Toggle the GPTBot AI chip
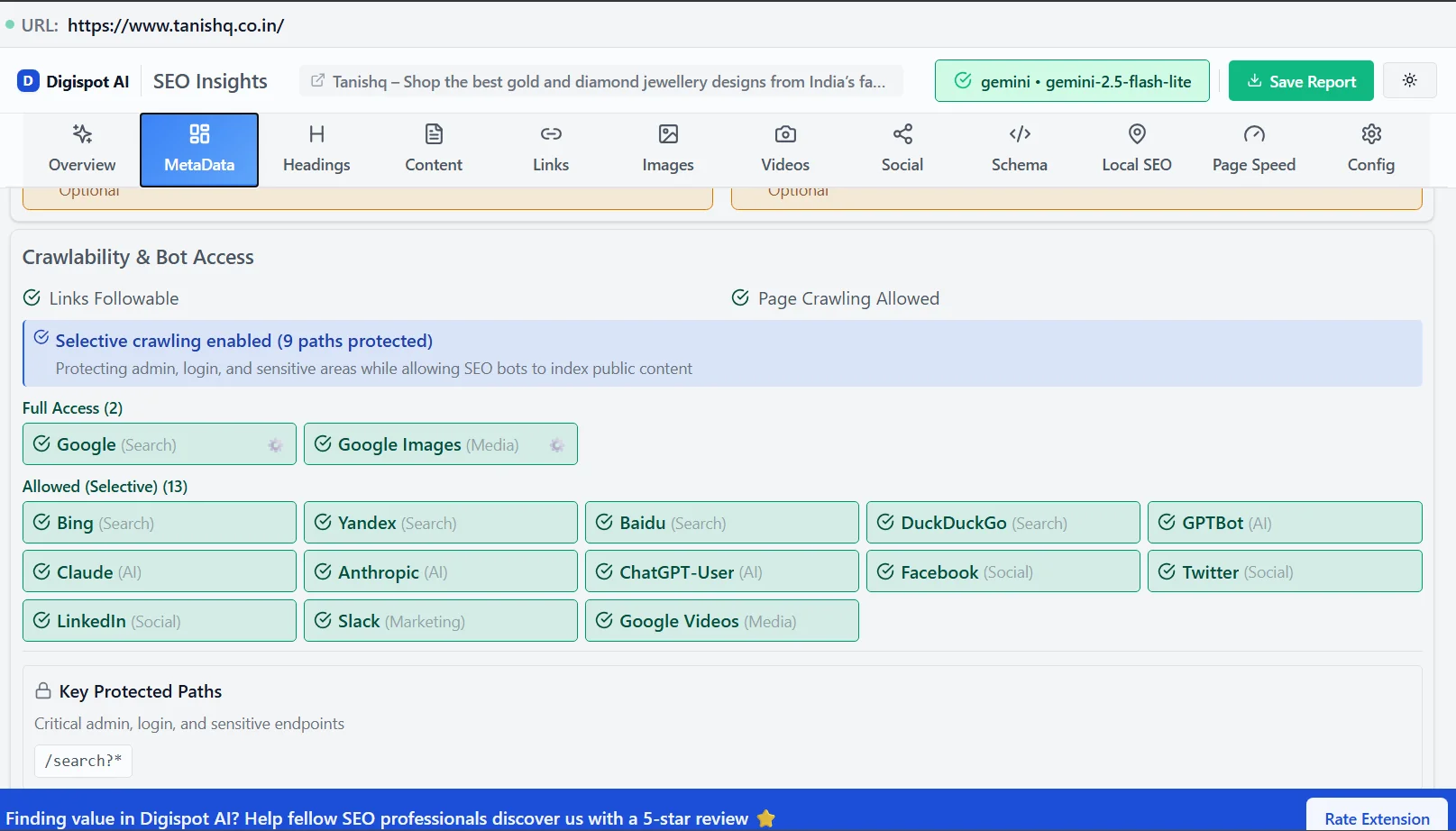The height and width of the screenshot is (831, 1456). click(1284, 522)
